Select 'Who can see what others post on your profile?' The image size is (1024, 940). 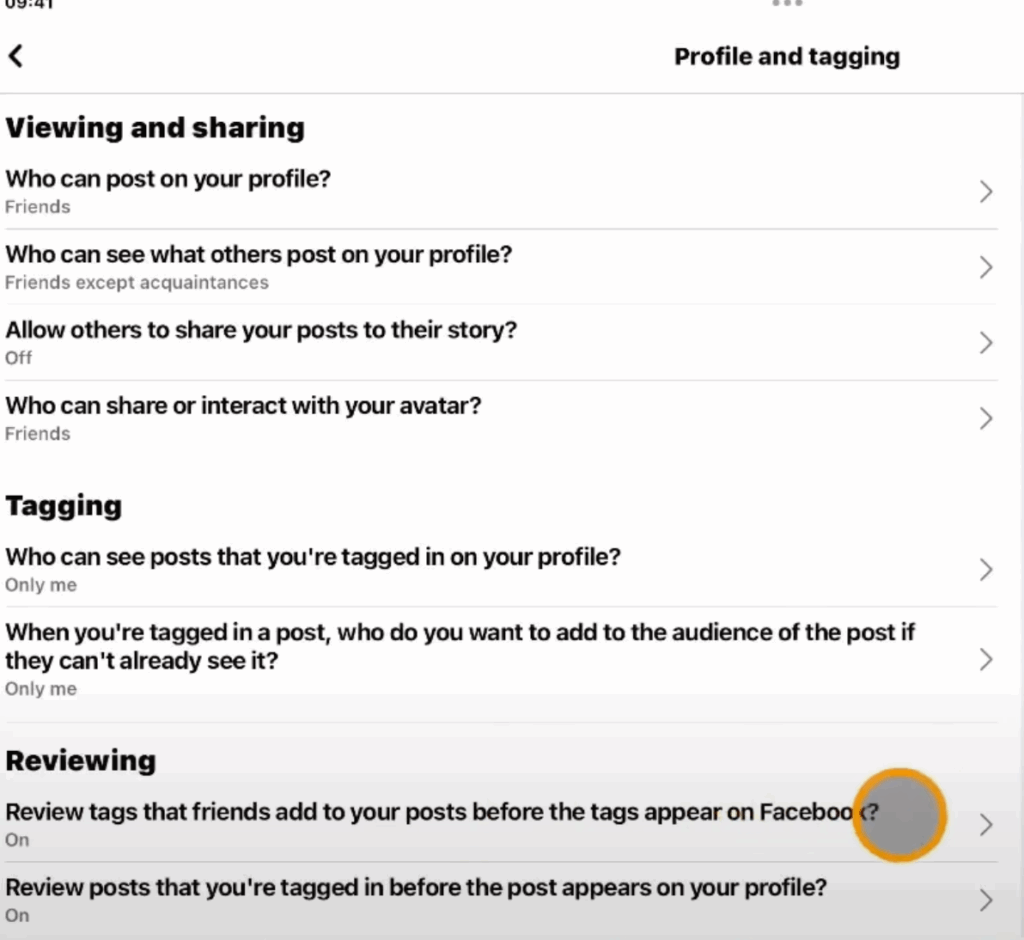tap(259, 255)
